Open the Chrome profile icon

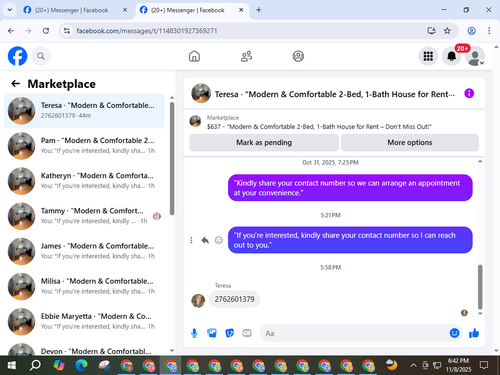471,31
